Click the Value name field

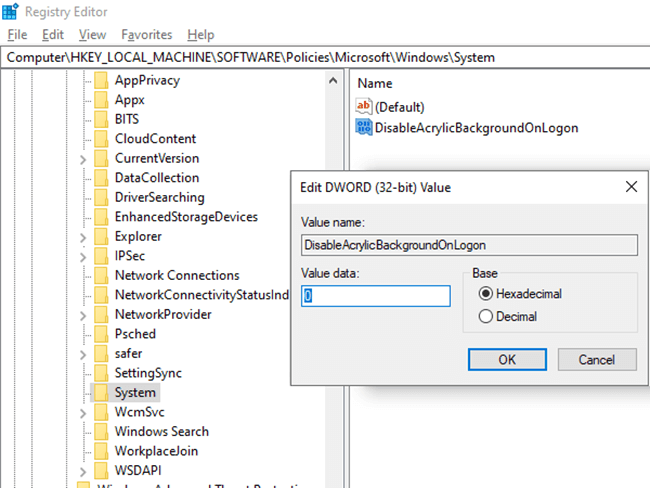click(x=469, y=245)
